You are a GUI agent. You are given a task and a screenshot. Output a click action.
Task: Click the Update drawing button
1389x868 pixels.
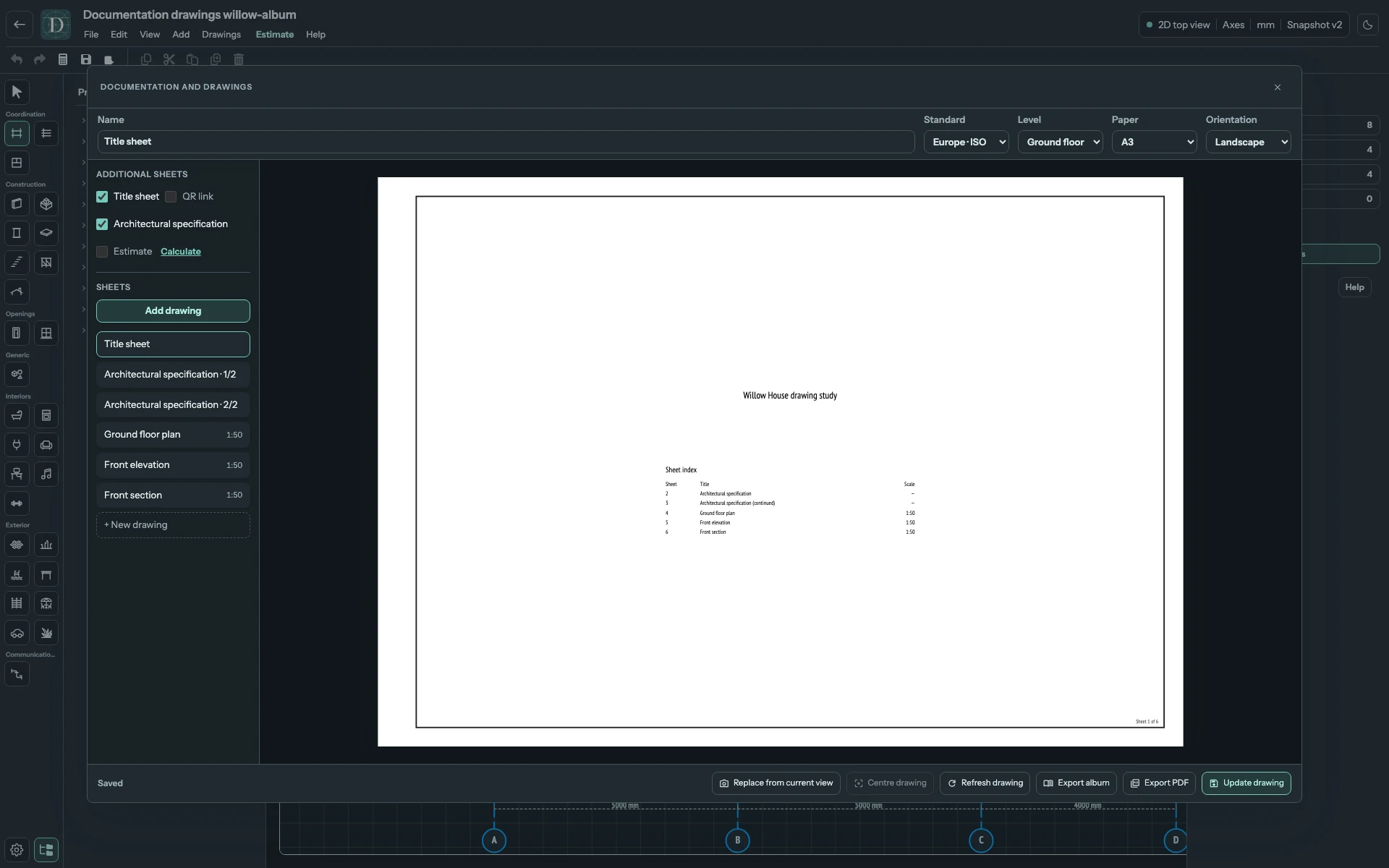point(1246,783)
